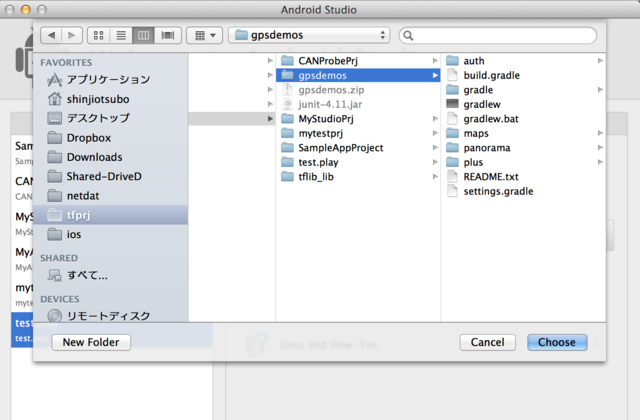Open the item arrangement dropdown
Screen dimensions: 640x420
204,35
